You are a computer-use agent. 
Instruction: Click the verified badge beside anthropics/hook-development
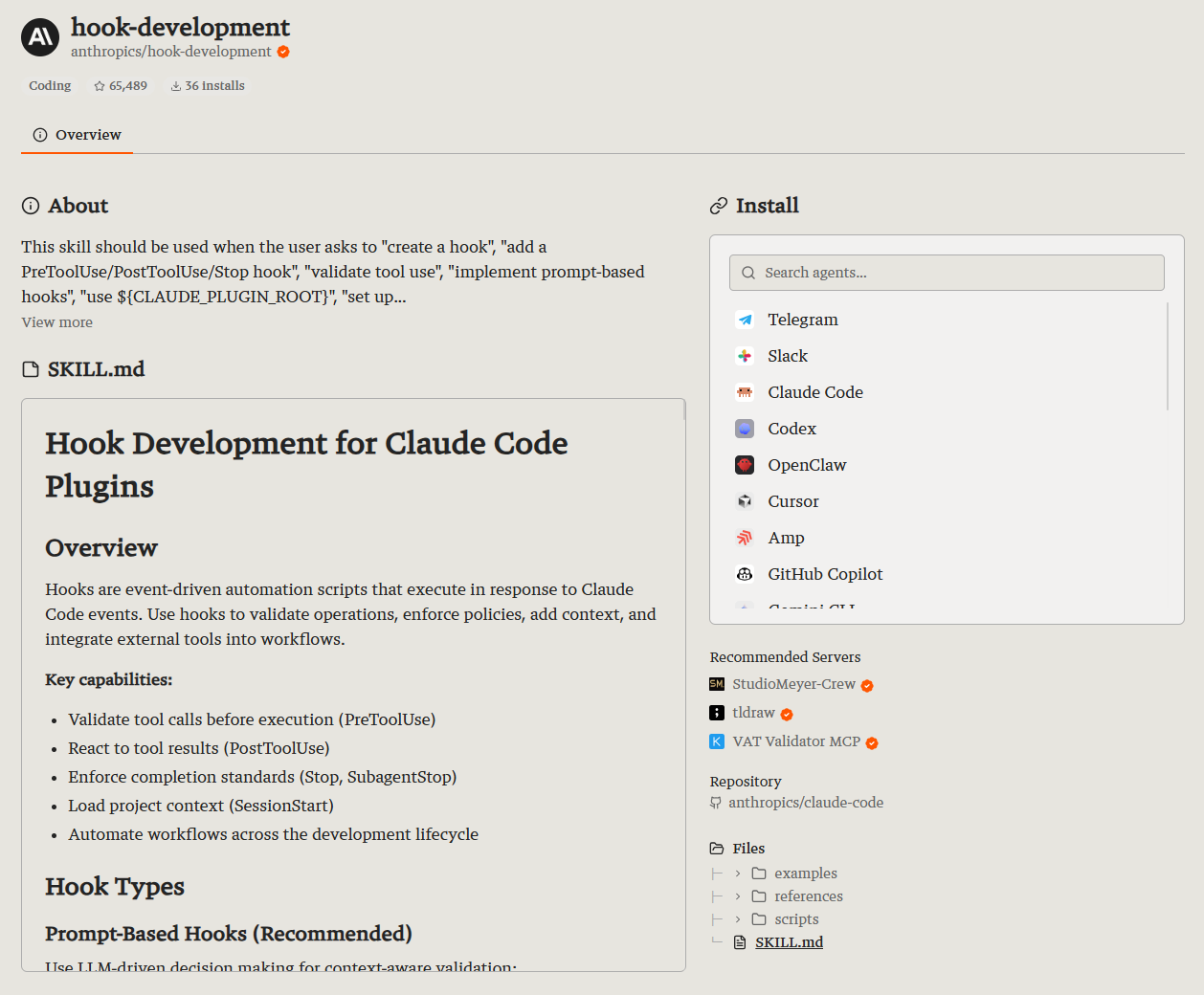283,52
